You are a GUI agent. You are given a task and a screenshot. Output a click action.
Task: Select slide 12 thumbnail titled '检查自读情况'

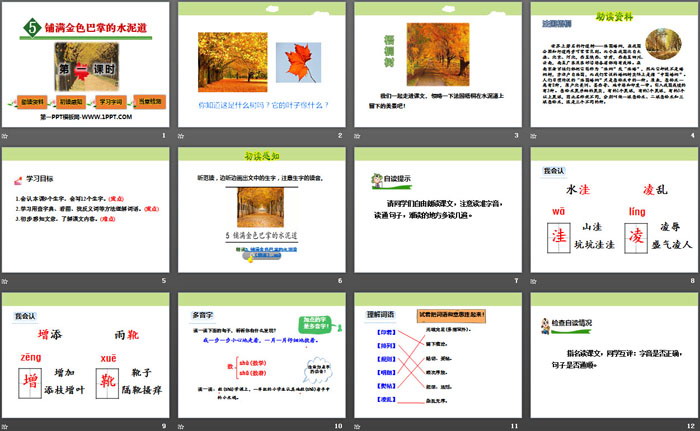click(x=614, y=356)
